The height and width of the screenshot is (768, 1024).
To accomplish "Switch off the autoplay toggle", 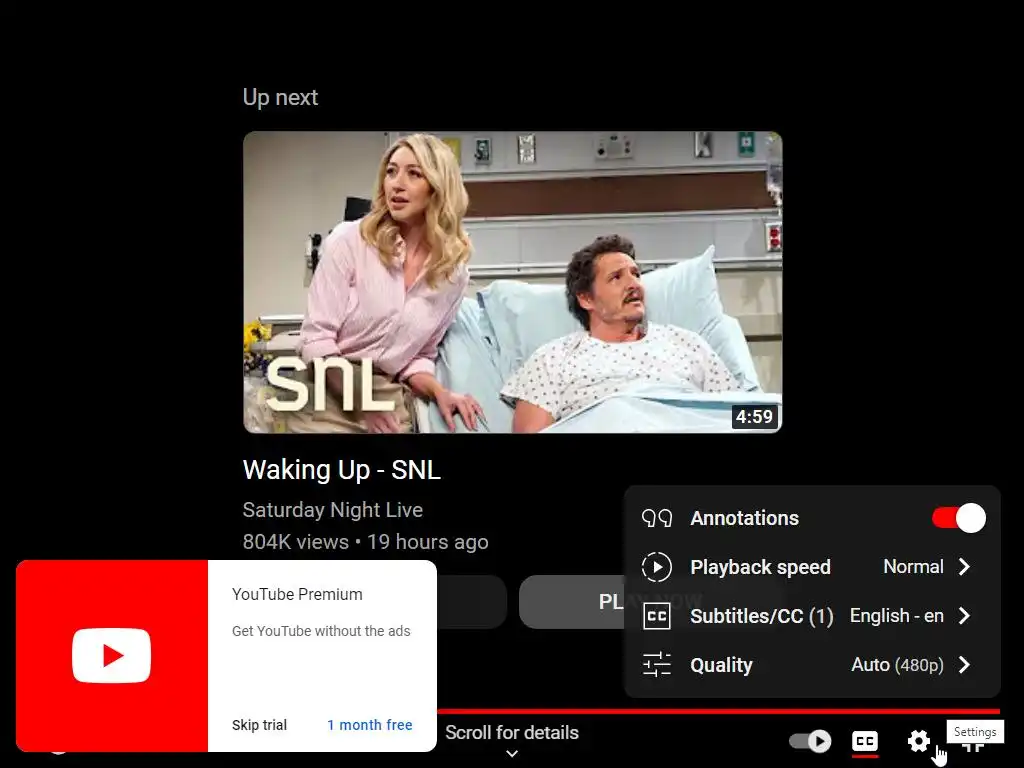I will point(810,741).
